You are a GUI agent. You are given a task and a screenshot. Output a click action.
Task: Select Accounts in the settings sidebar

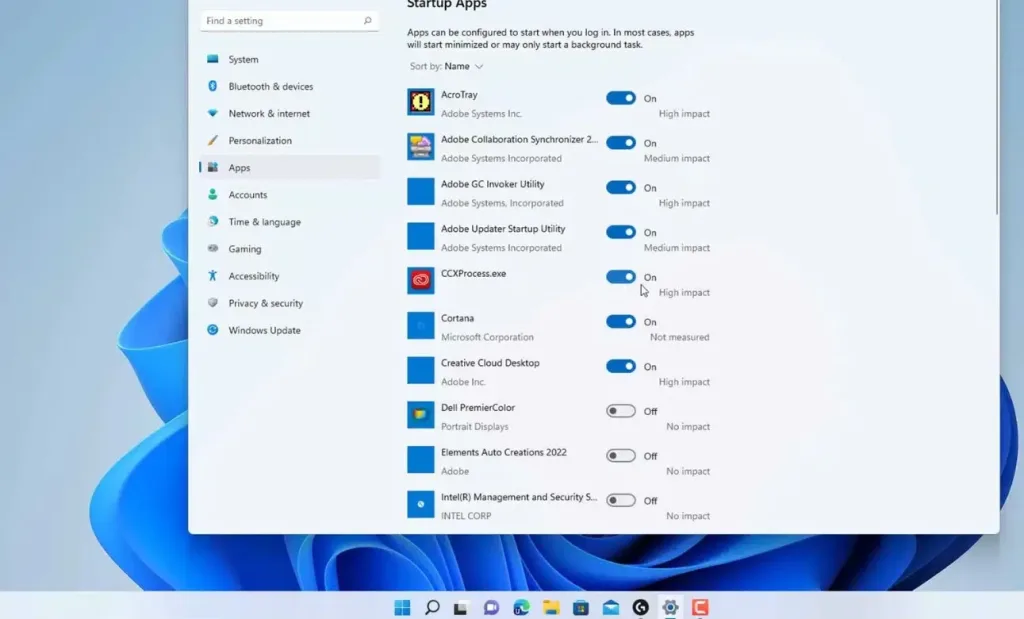(x=246, y=194)
